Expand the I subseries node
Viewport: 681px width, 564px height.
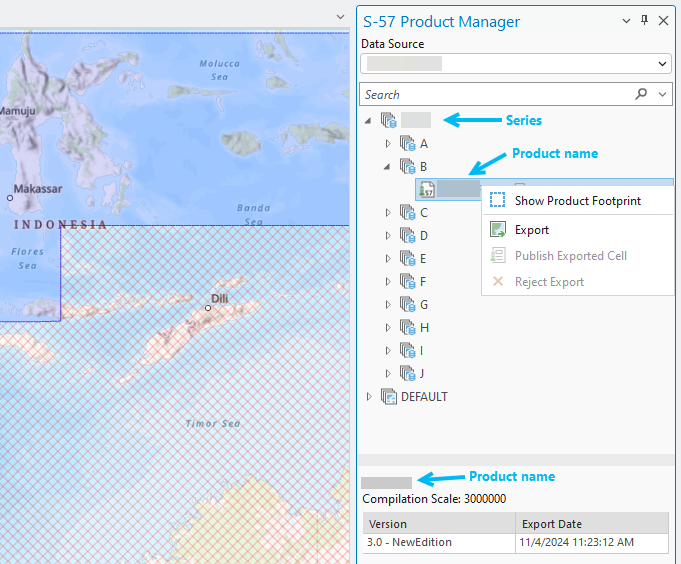tap(388, 351)
